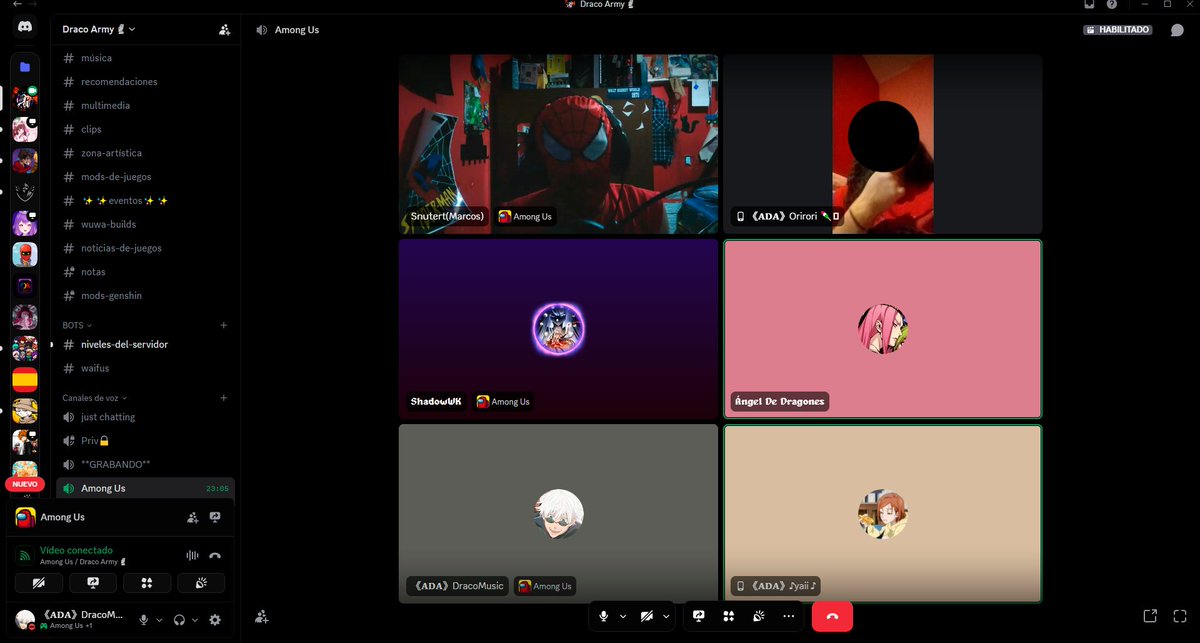1200x643 pixels.
Task: Toggle camera button in voice connection panel
Action: tap(39, 583)
